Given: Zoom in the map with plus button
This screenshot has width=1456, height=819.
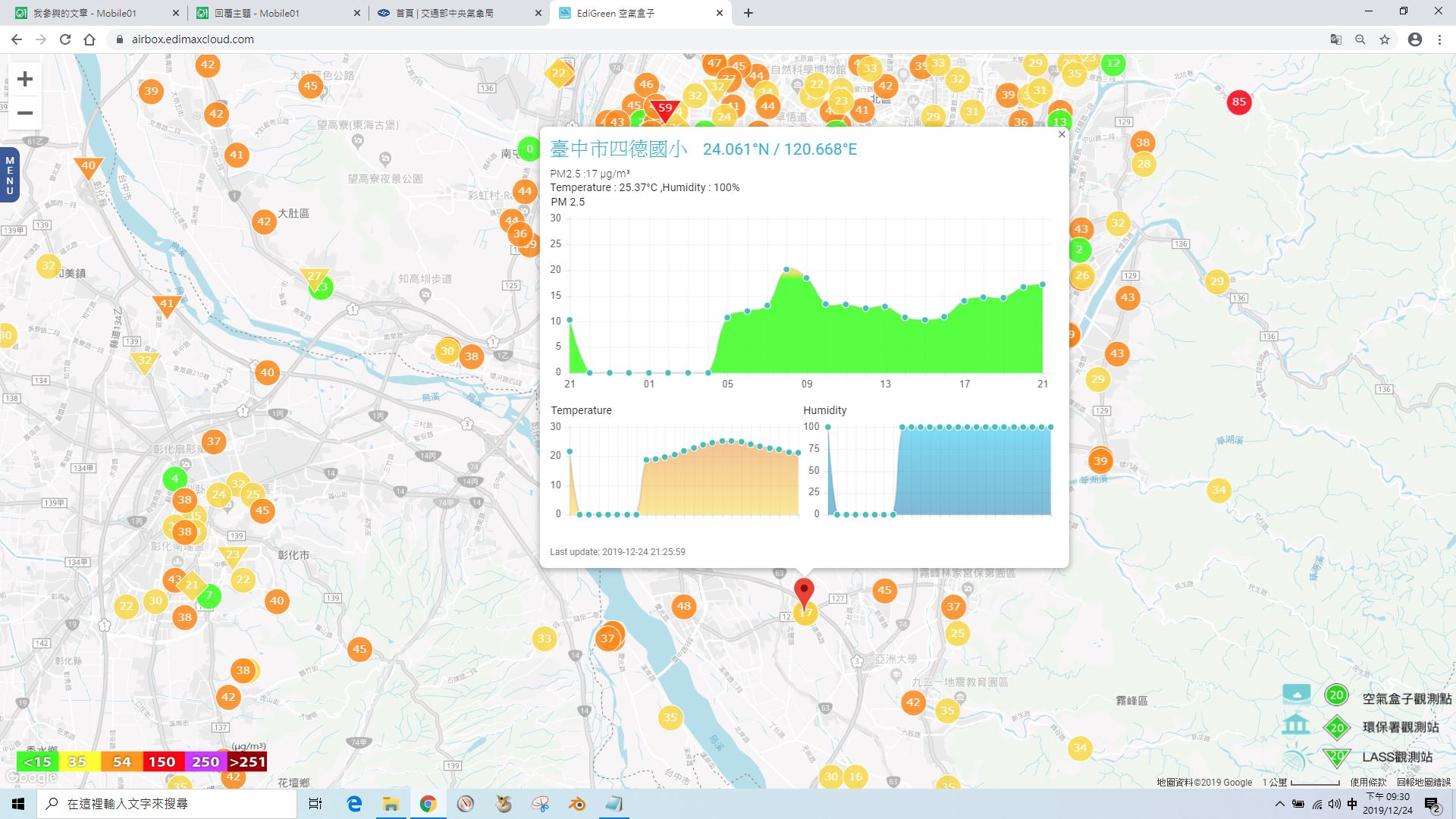Looking at the screenshot, I should [25, 79].
